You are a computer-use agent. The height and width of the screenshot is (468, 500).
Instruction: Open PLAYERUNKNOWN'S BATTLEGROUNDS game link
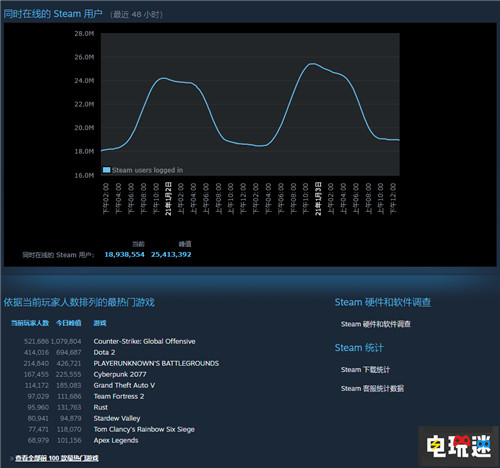tap(156, 363)
